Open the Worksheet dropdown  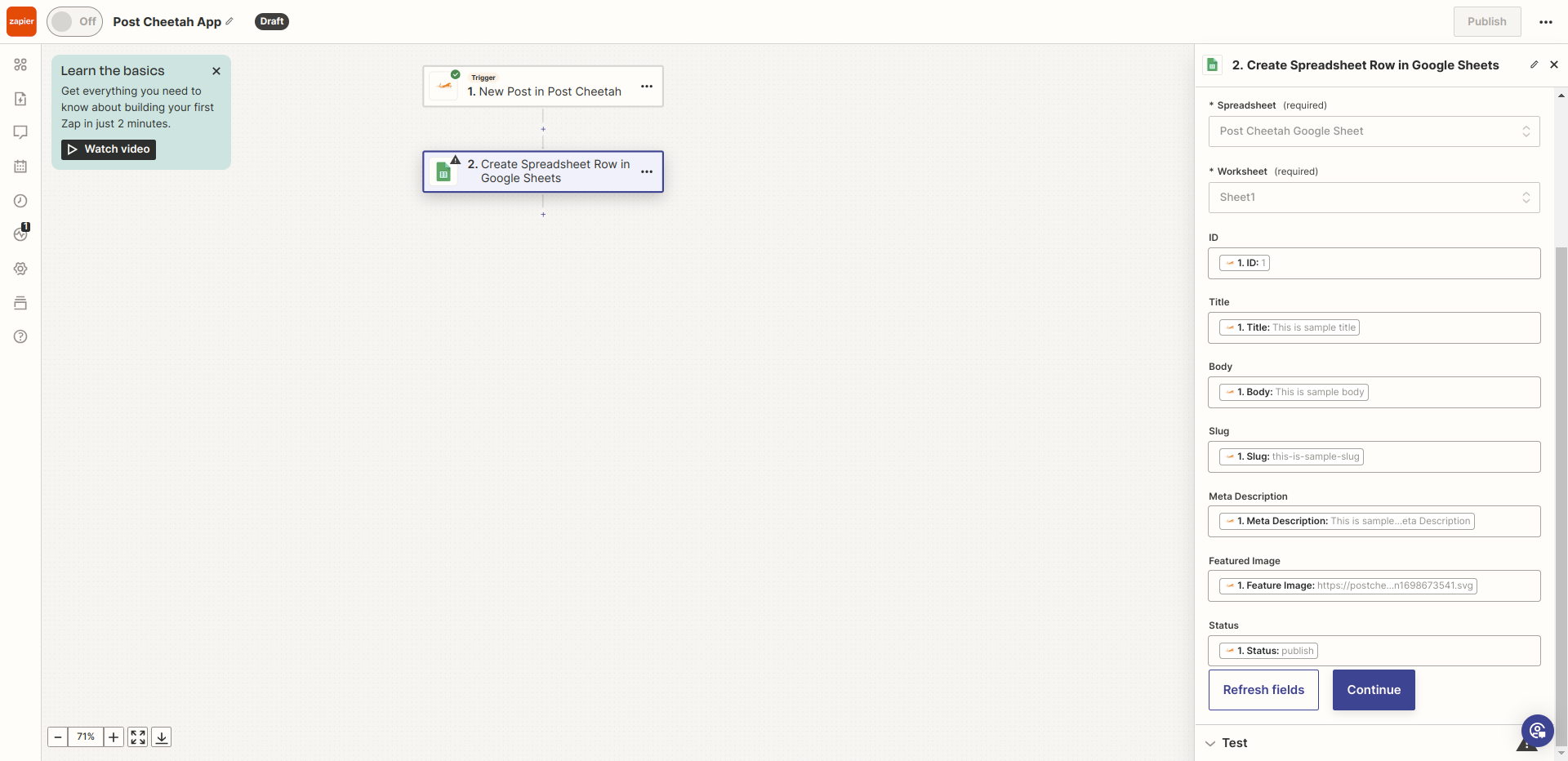pos(1374,198)
